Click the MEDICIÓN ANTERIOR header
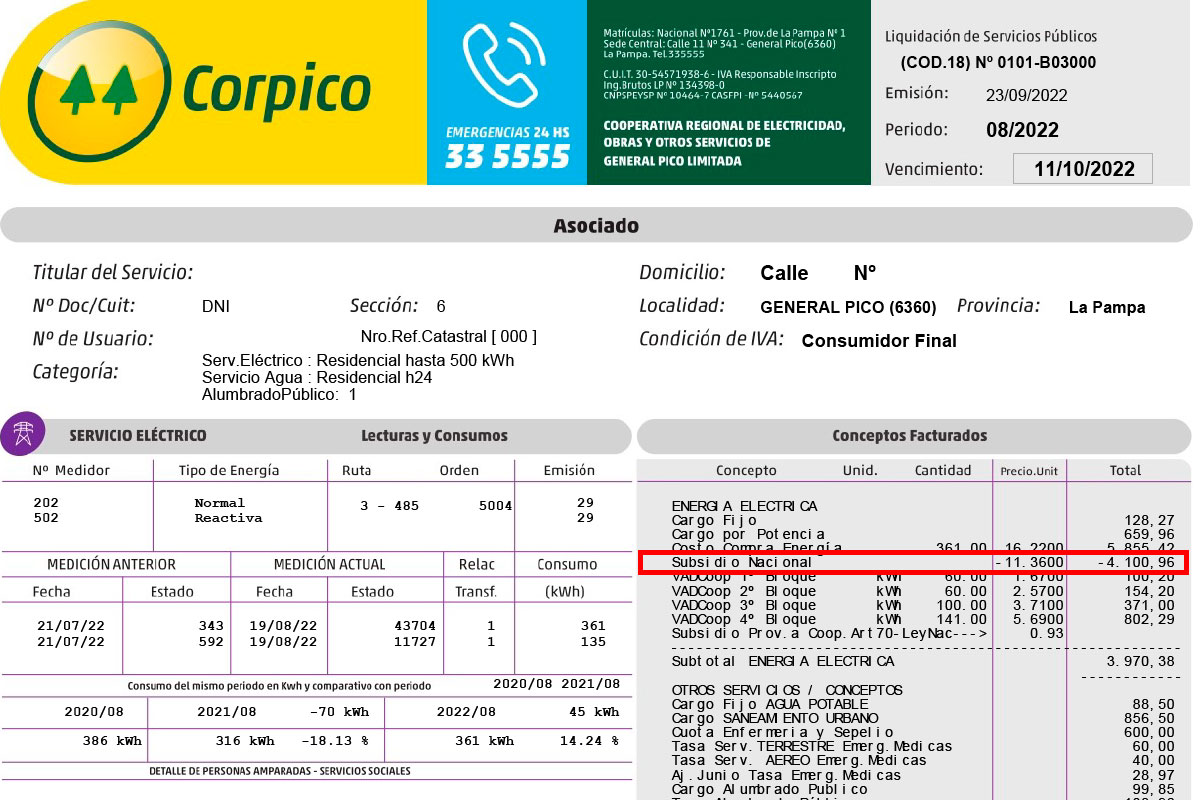The height and width of the screenshot is (800, 1200). (x=111, y=564)
